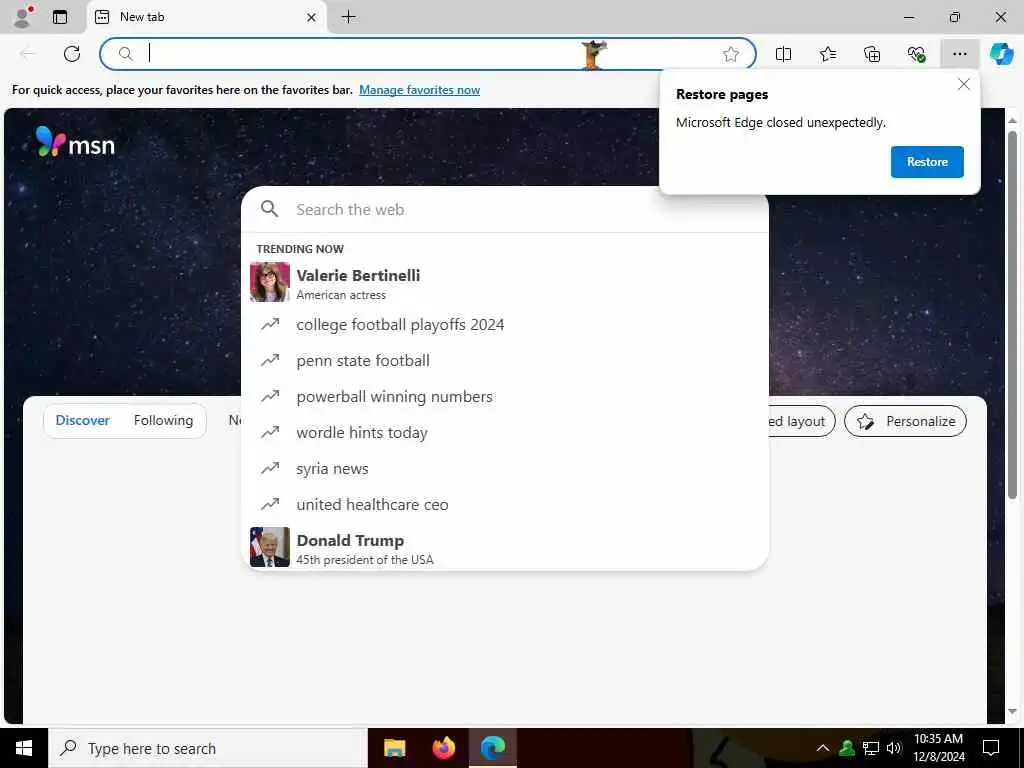Image resolution: width=1024 pixels, height=768 pixels.
Task: Open the network tray icon
Action: click(871, 748)
